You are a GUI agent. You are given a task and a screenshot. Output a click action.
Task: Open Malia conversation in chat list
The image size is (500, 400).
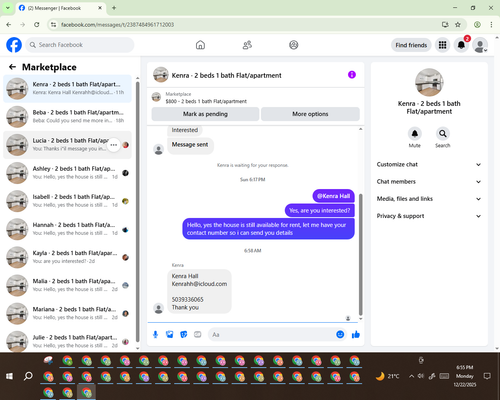pos(67,285)
